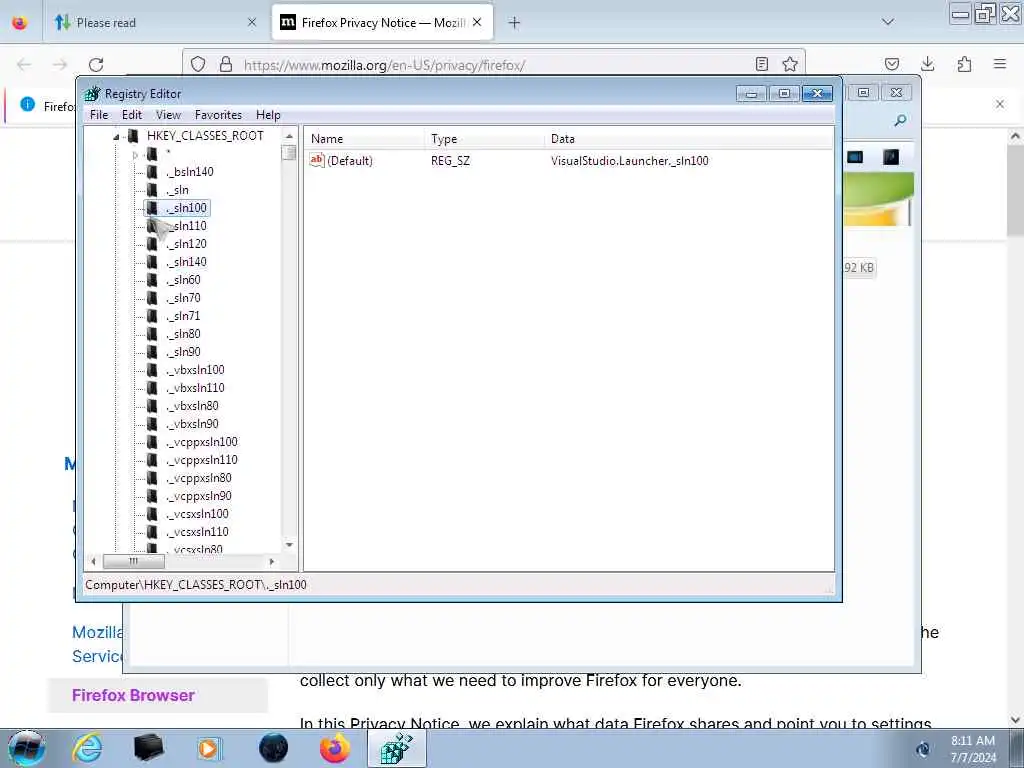Click the Name column header
The height and width of the screenshot is (768, 1024).
pos(364,138)
